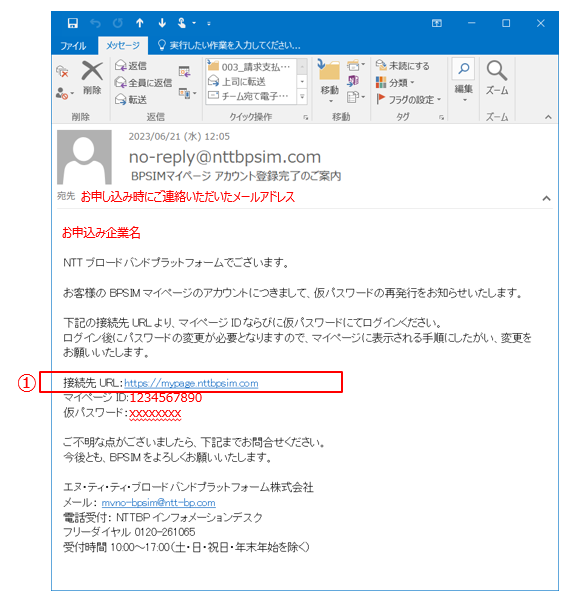
Task: Close the message window
Action: [x=541, y=23]
